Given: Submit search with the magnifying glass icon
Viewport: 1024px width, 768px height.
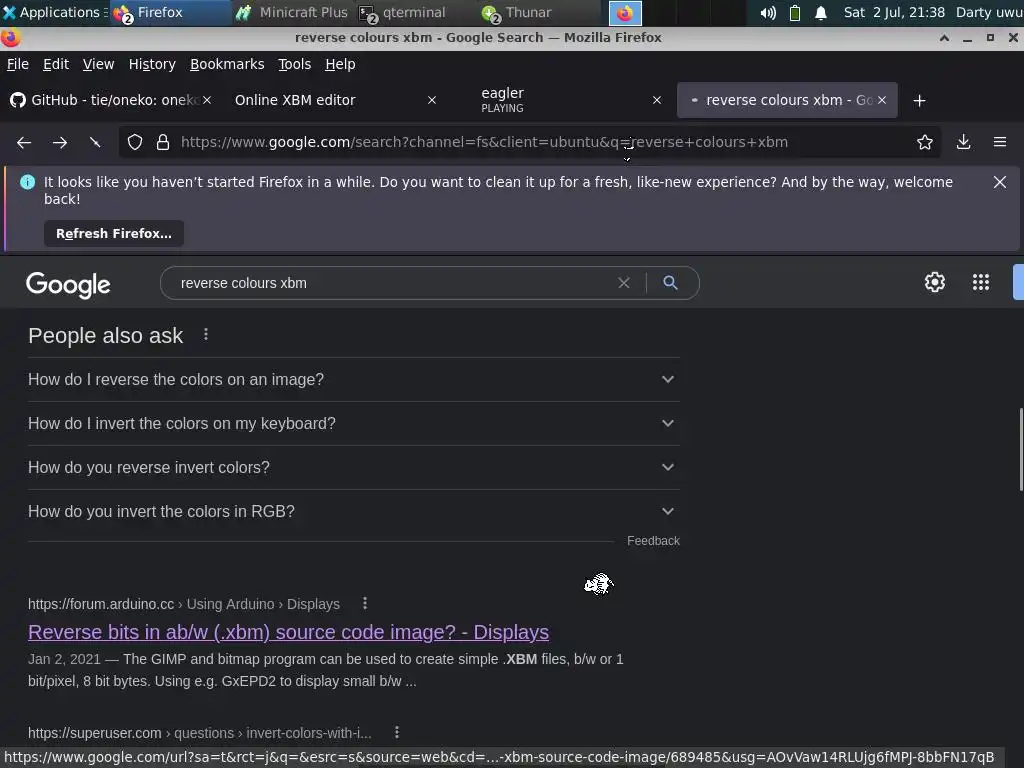Looking at the screenshot, I should tap(670, 283).
